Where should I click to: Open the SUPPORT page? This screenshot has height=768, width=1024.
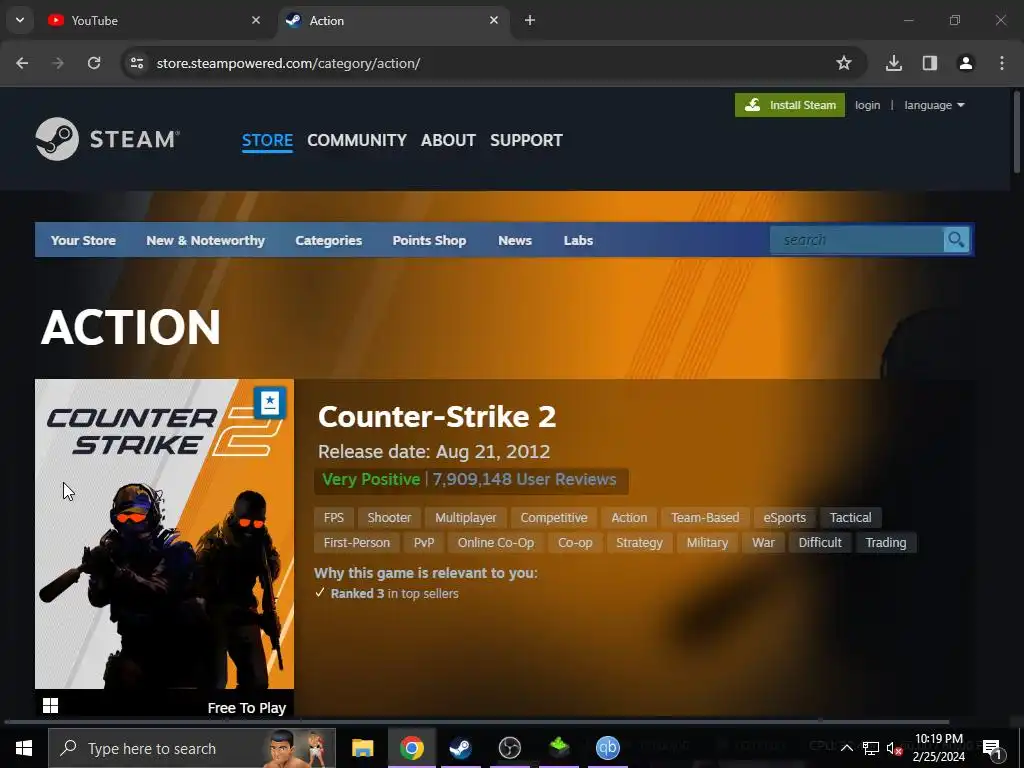(526, 140)
